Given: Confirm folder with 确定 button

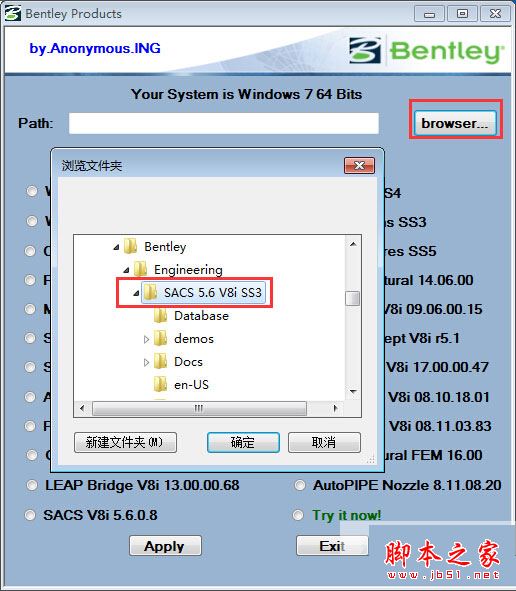Looking at the screenshot, I should (243, 442).
